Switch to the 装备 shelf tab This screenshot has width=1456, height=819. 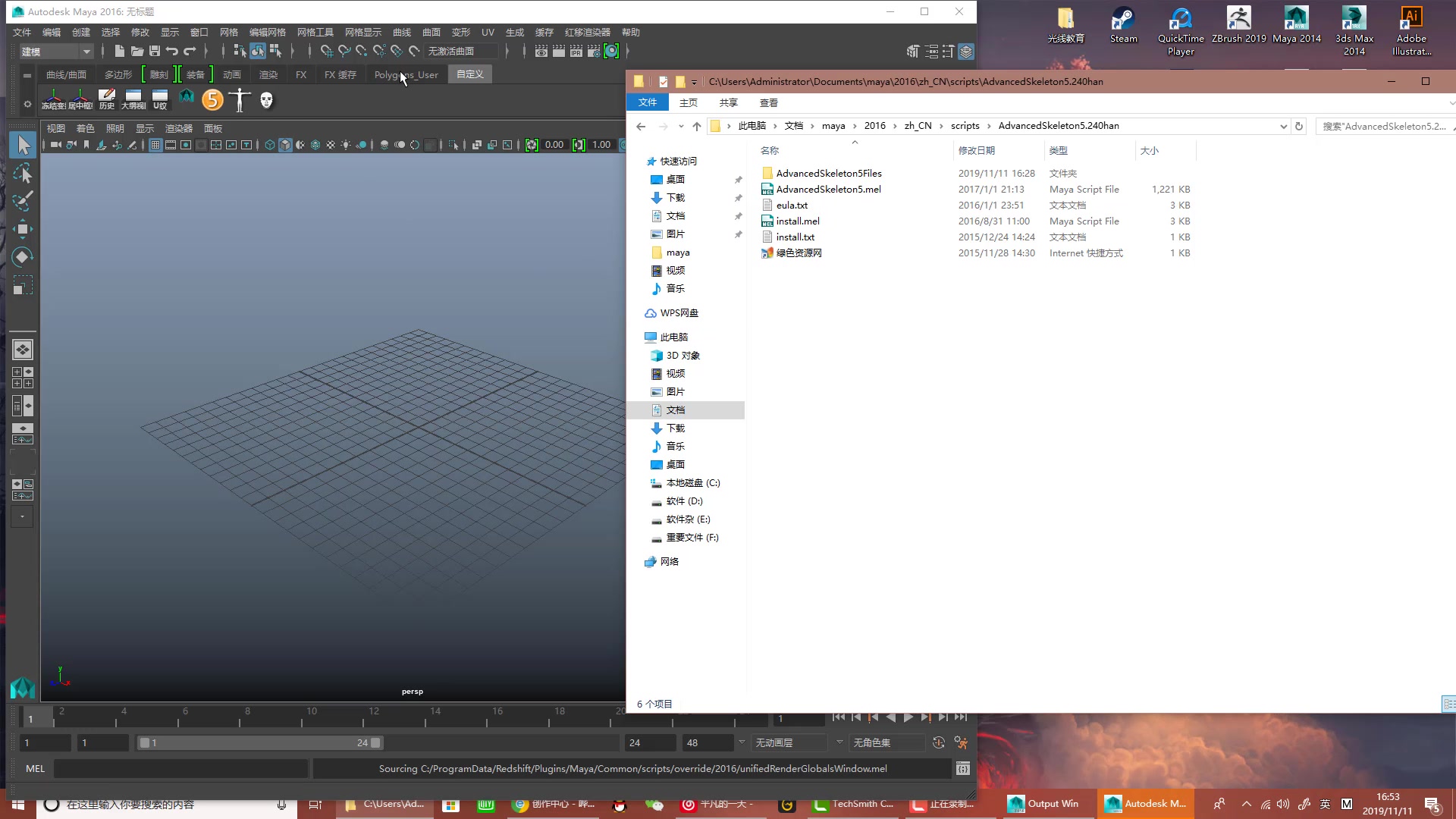(196, 74)
